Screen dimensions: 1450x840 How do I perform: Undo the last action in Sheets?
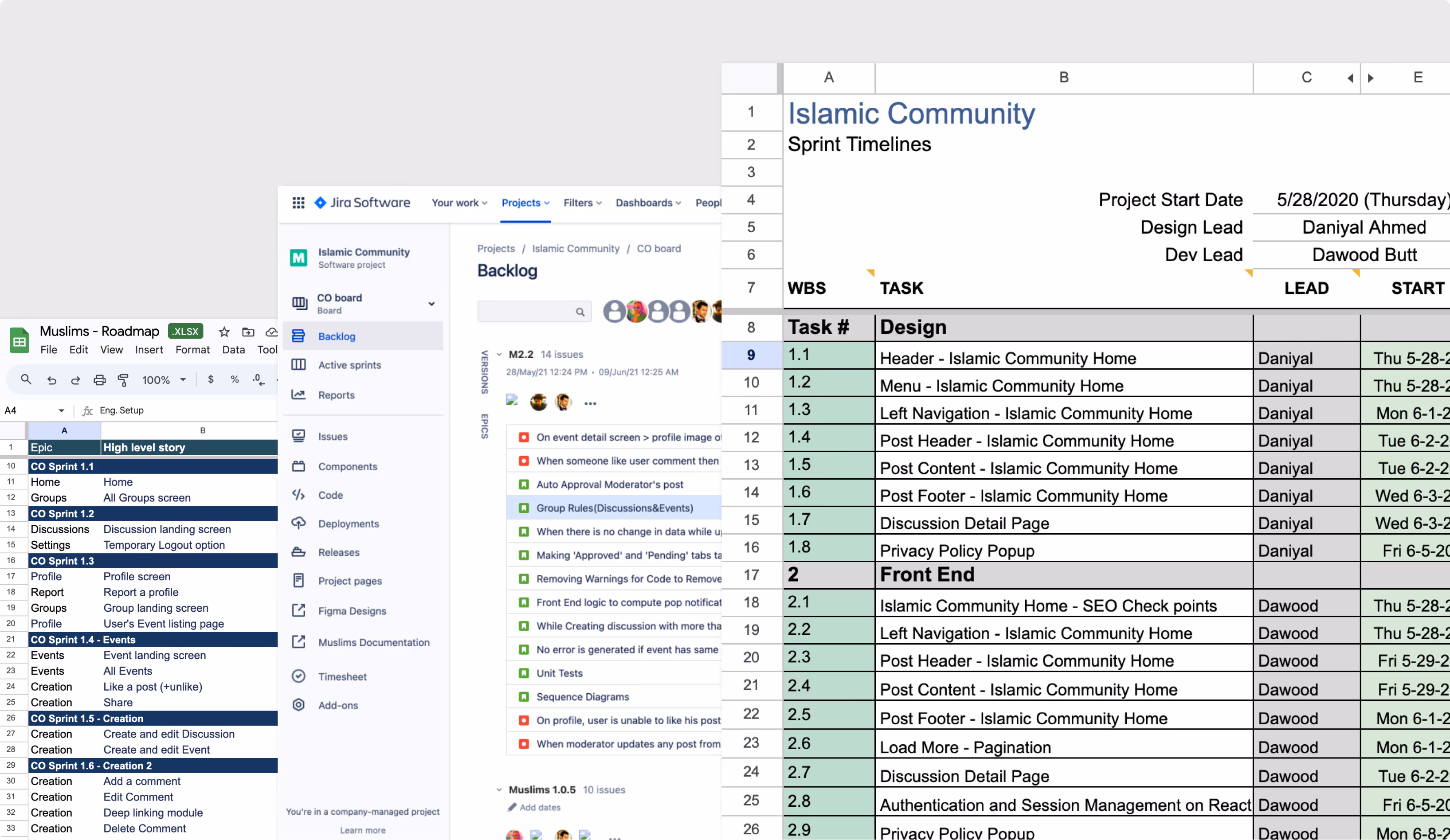tap(52, 380)
